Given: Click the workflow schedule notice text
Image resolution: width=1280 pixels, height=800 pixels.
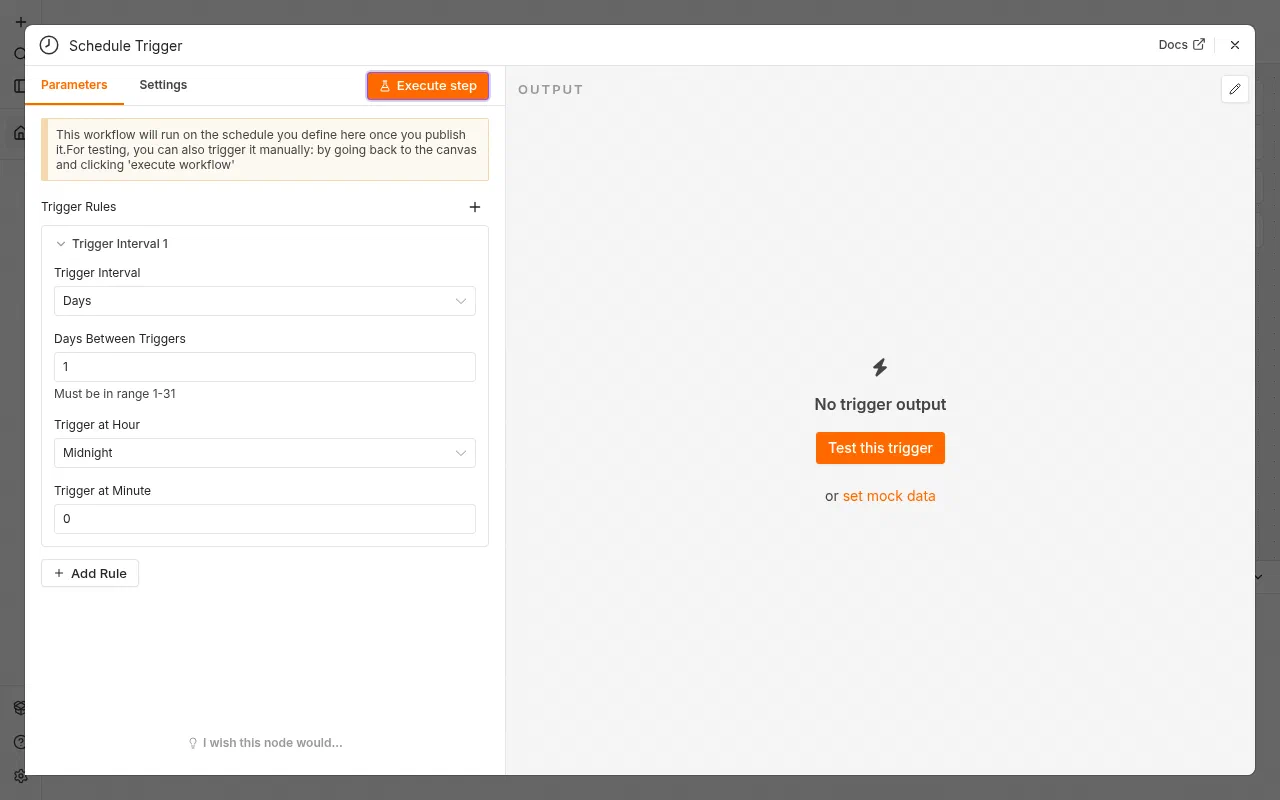Looking at the screenshot, I should click(266, 150).
